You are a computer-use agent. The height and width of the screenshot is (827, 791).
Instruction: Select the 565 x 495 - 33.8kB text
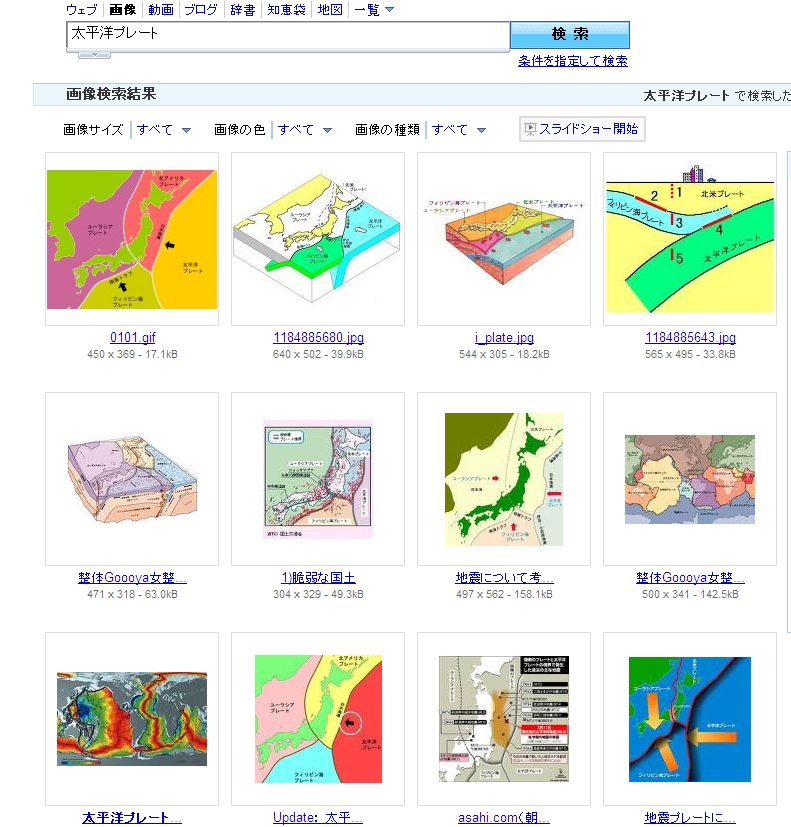coord(690,354)
